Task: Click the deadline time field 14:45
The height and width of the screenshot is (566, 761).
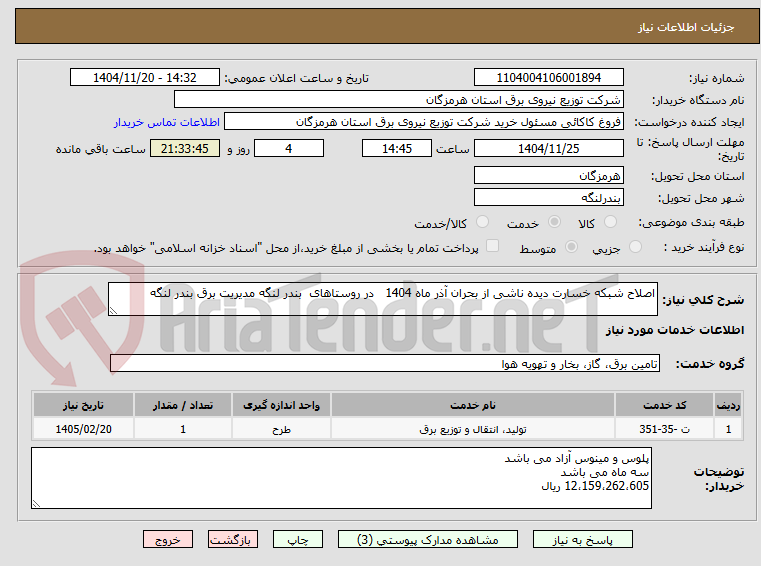Action: click(x=397, y=149)
